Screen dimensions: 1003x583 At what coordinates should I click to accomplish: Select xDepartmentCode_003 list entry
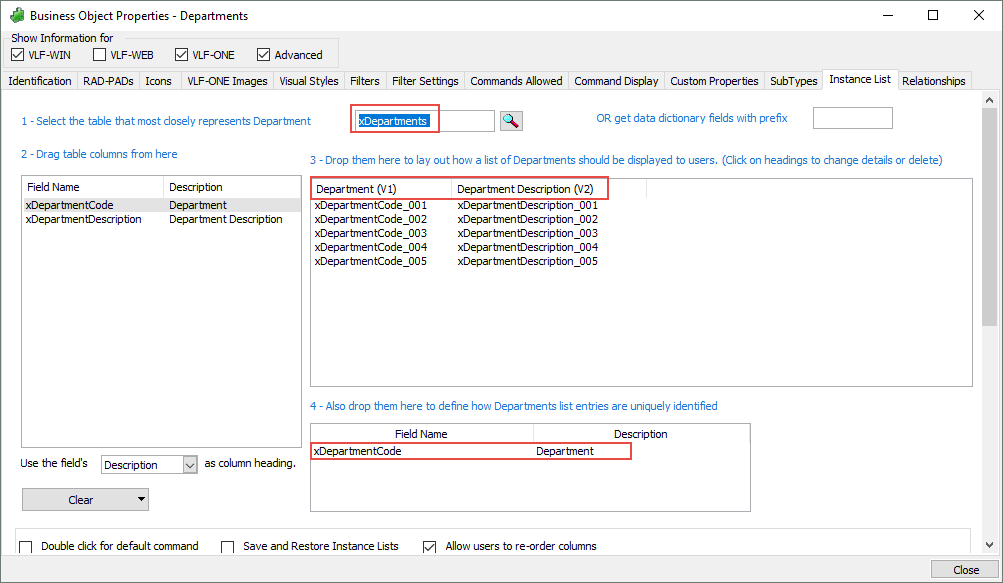tap(371, 233)
